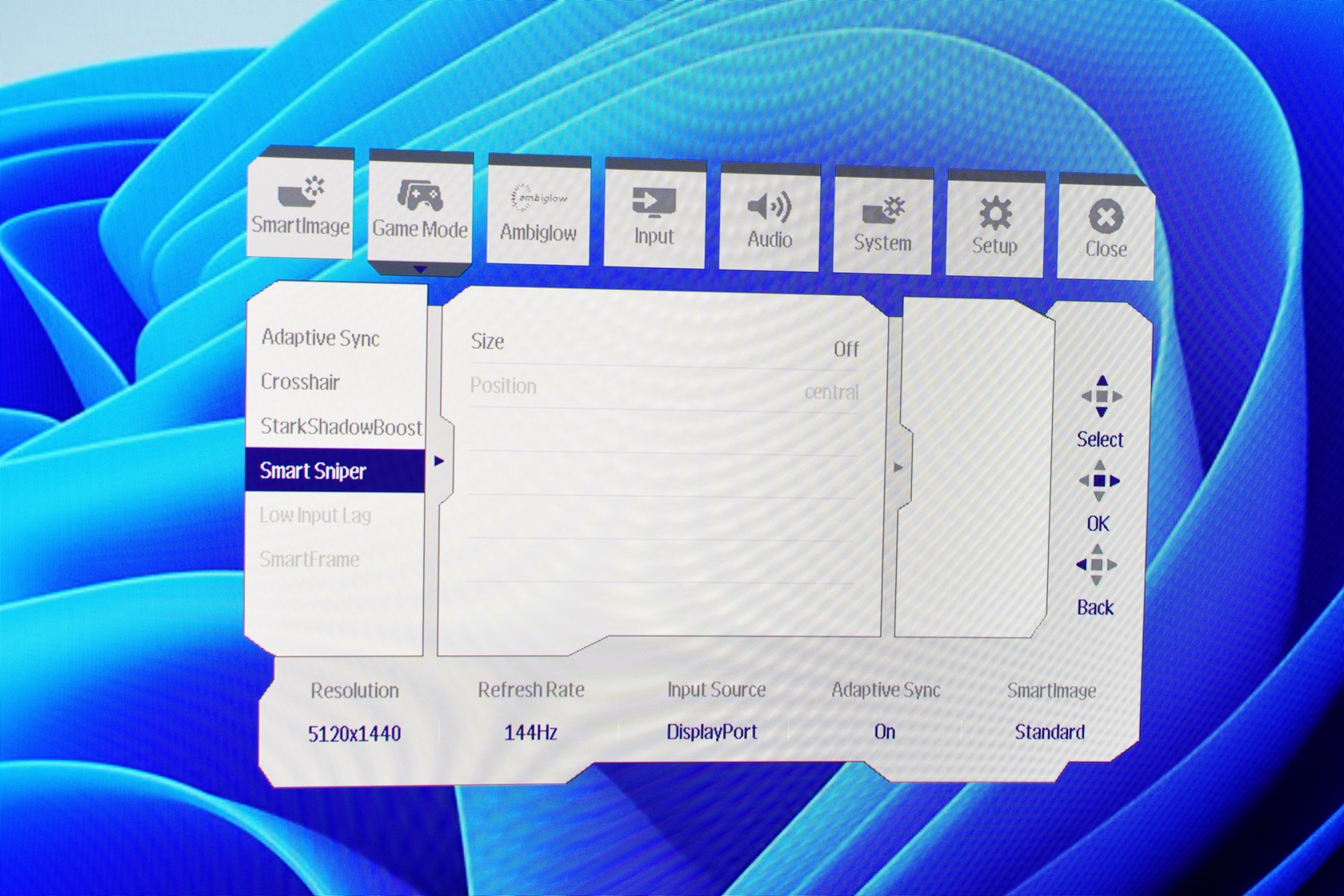Click the Position value central
1344x896 pixels.
pos(832,392)
